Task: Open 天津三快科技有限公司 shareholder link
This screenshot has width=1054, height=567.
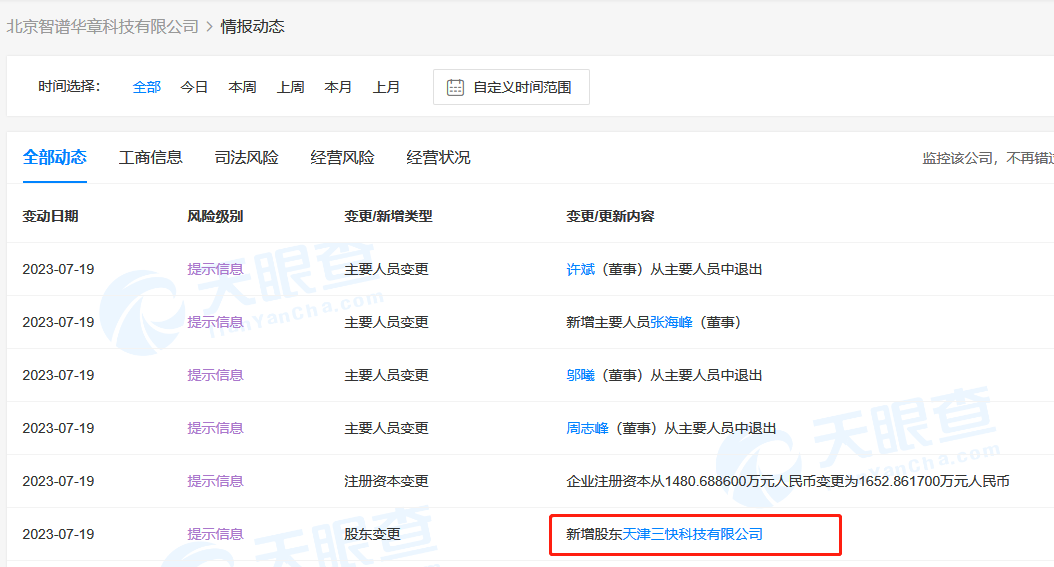Action: (692, 535)
